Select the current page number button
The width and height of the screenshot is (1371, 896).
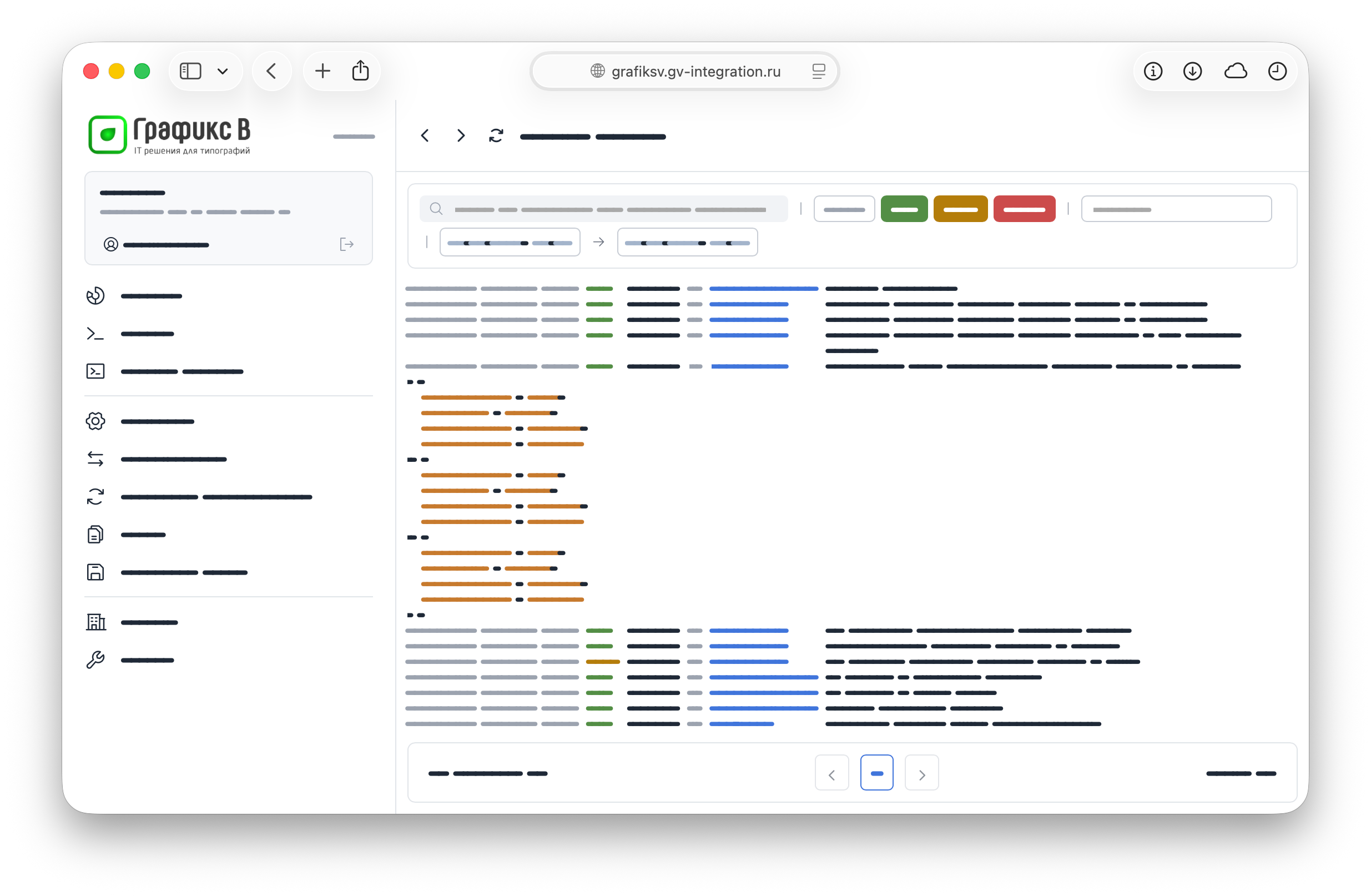coord(878,774)
